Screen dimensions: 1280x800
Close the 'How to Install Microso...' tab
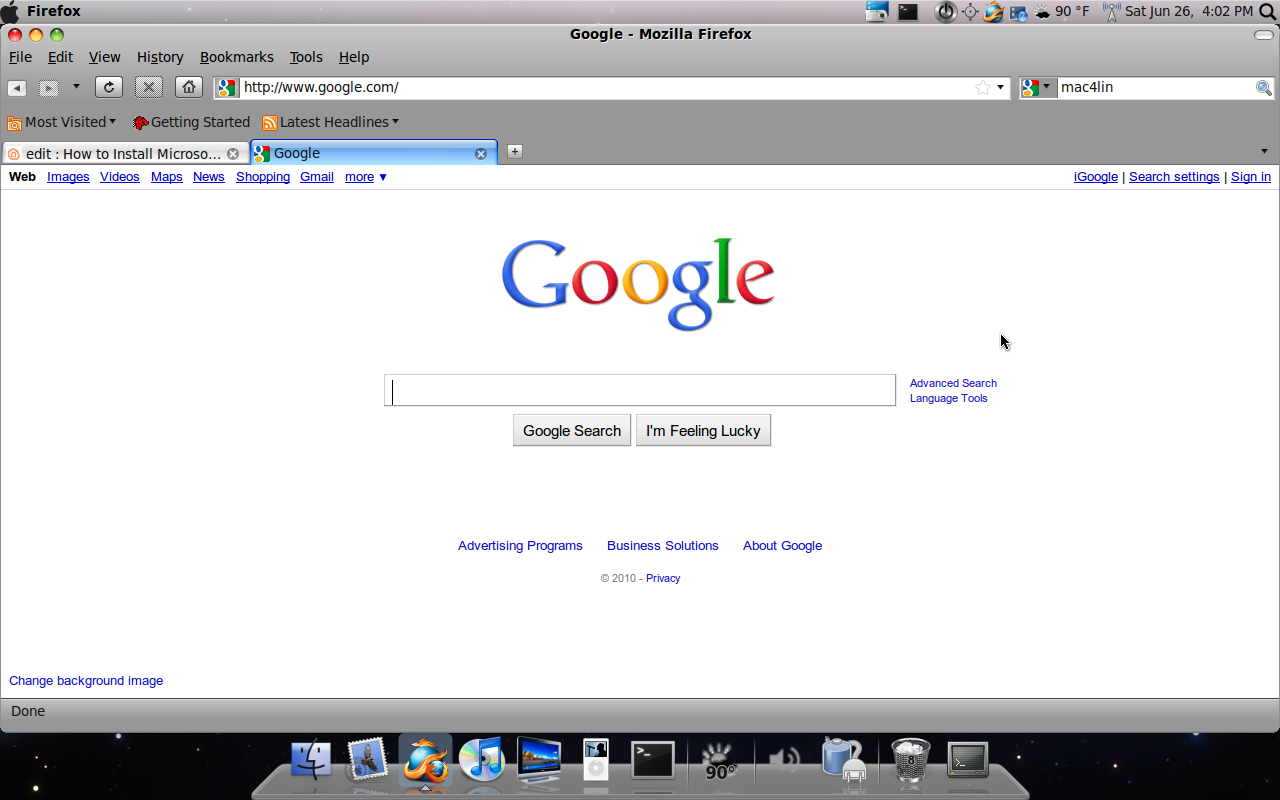pyautogui.click(x=233, y=154)
